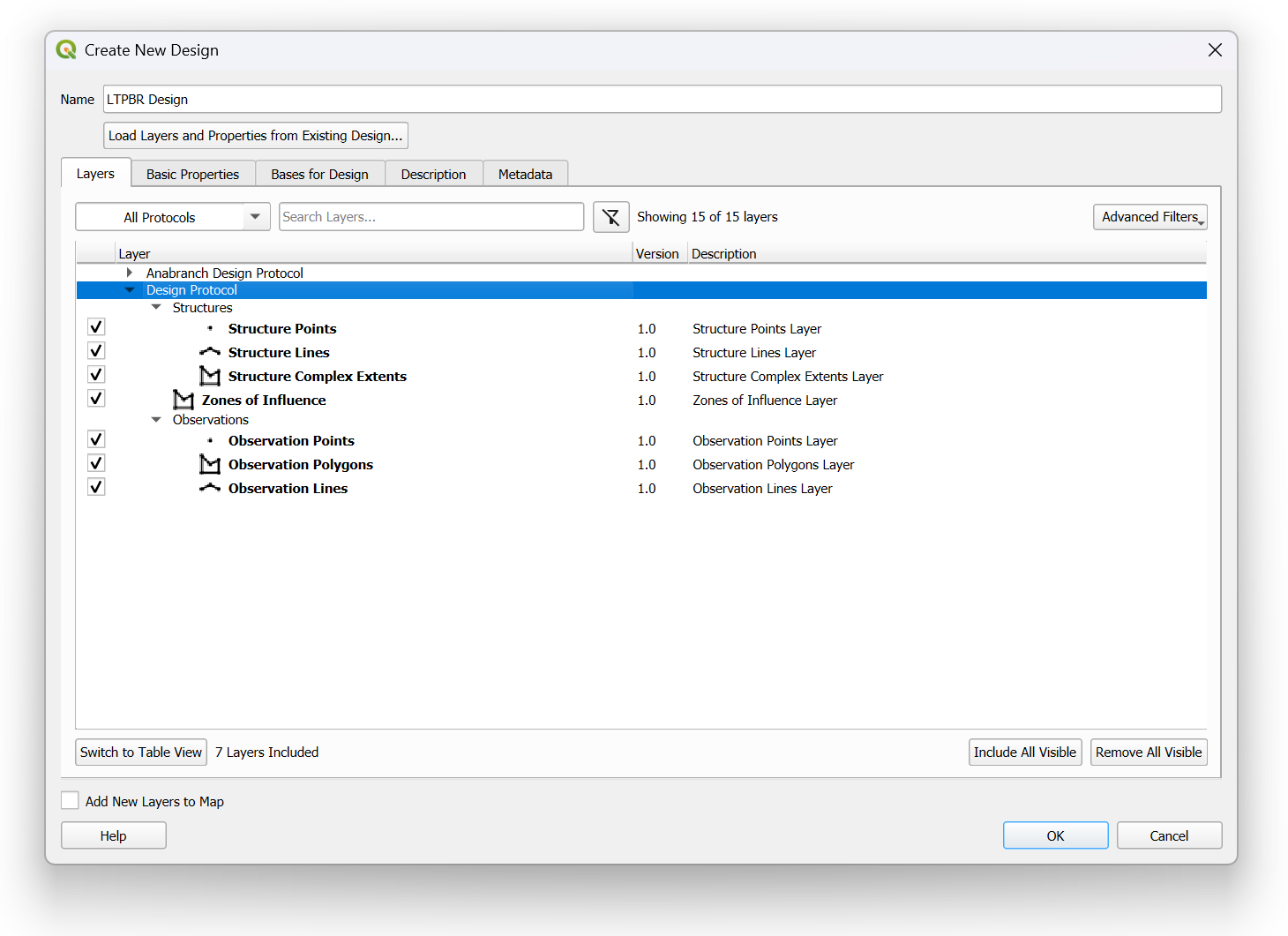Switch to the Basic Properties tab

click(192, 175)
